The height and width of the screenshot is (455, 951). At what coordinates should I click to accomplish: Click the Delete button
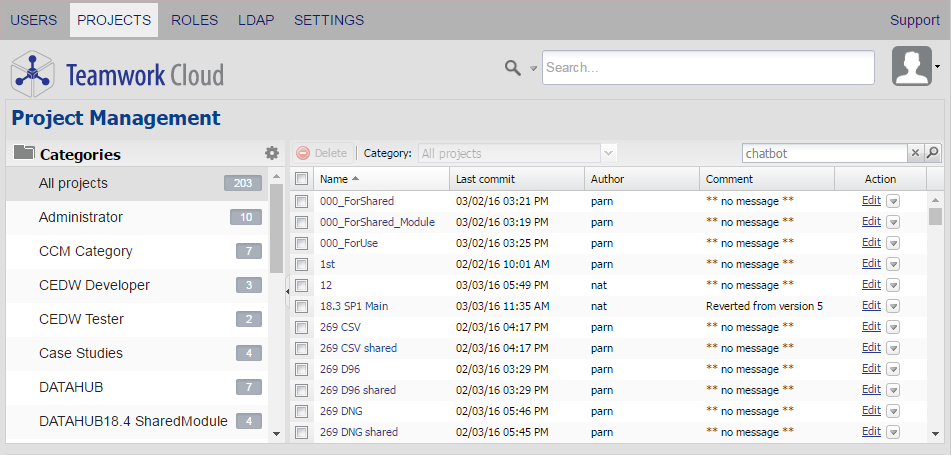tap(323, 153)
